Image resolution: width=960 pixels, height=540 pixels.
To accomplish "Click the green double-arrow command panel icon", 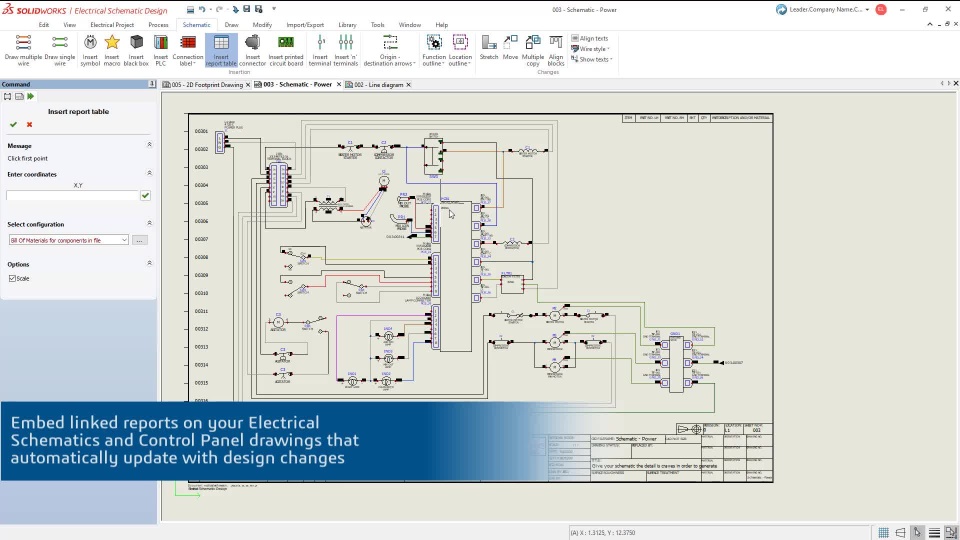I will [31, 96].
